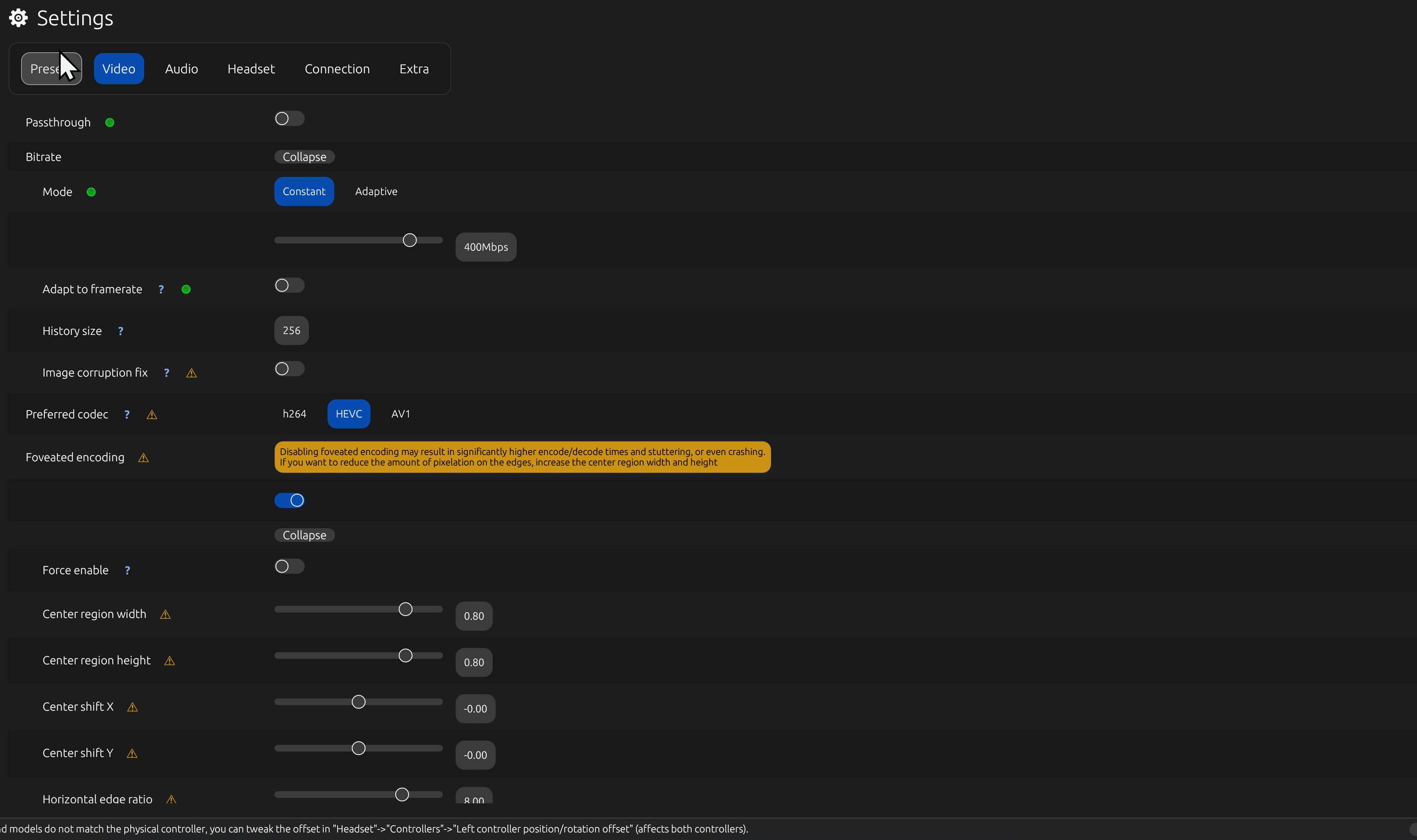Click help icon next to Adapt to framerate

coord(161,289)
